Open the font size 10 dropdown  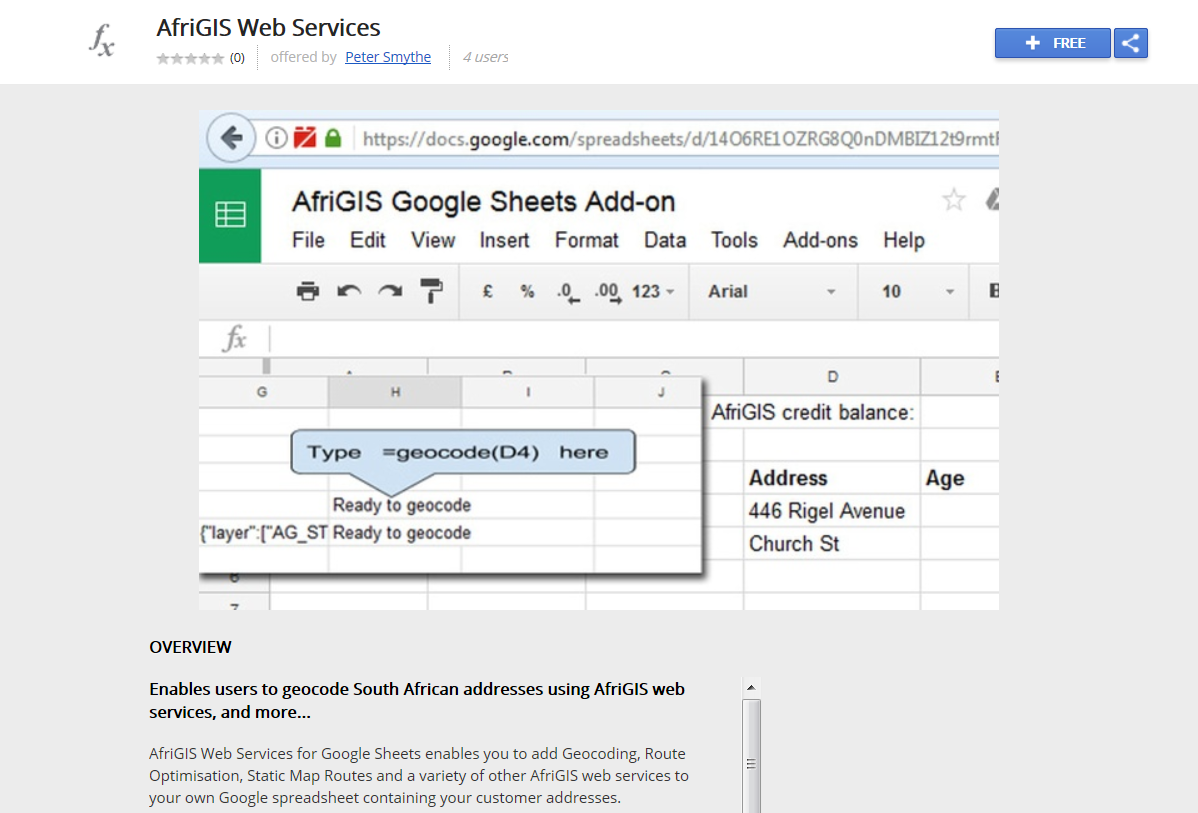pyautogui.click(x=917, y=291)
